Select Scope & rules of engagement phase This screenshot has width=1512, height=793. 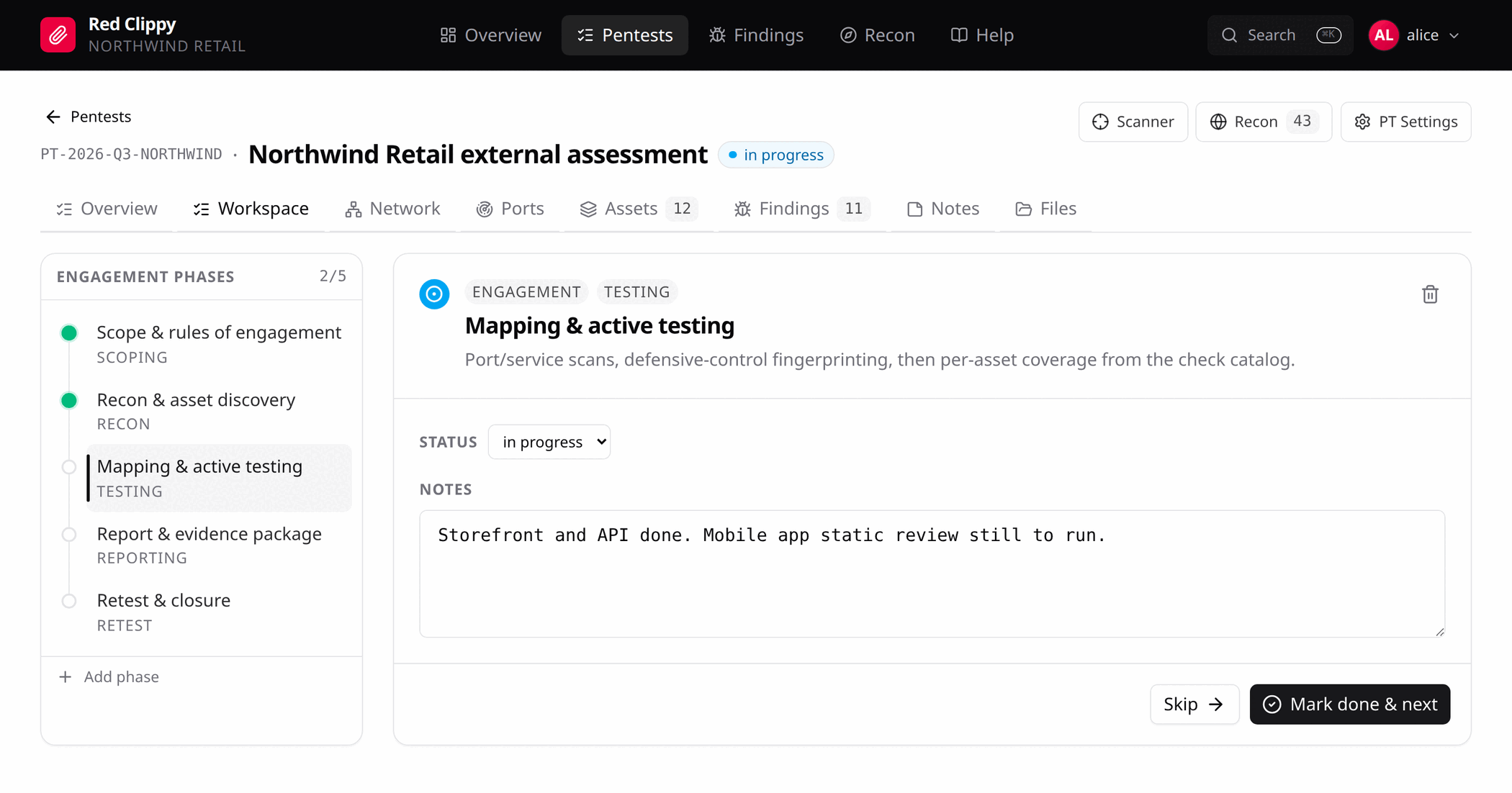219,344
